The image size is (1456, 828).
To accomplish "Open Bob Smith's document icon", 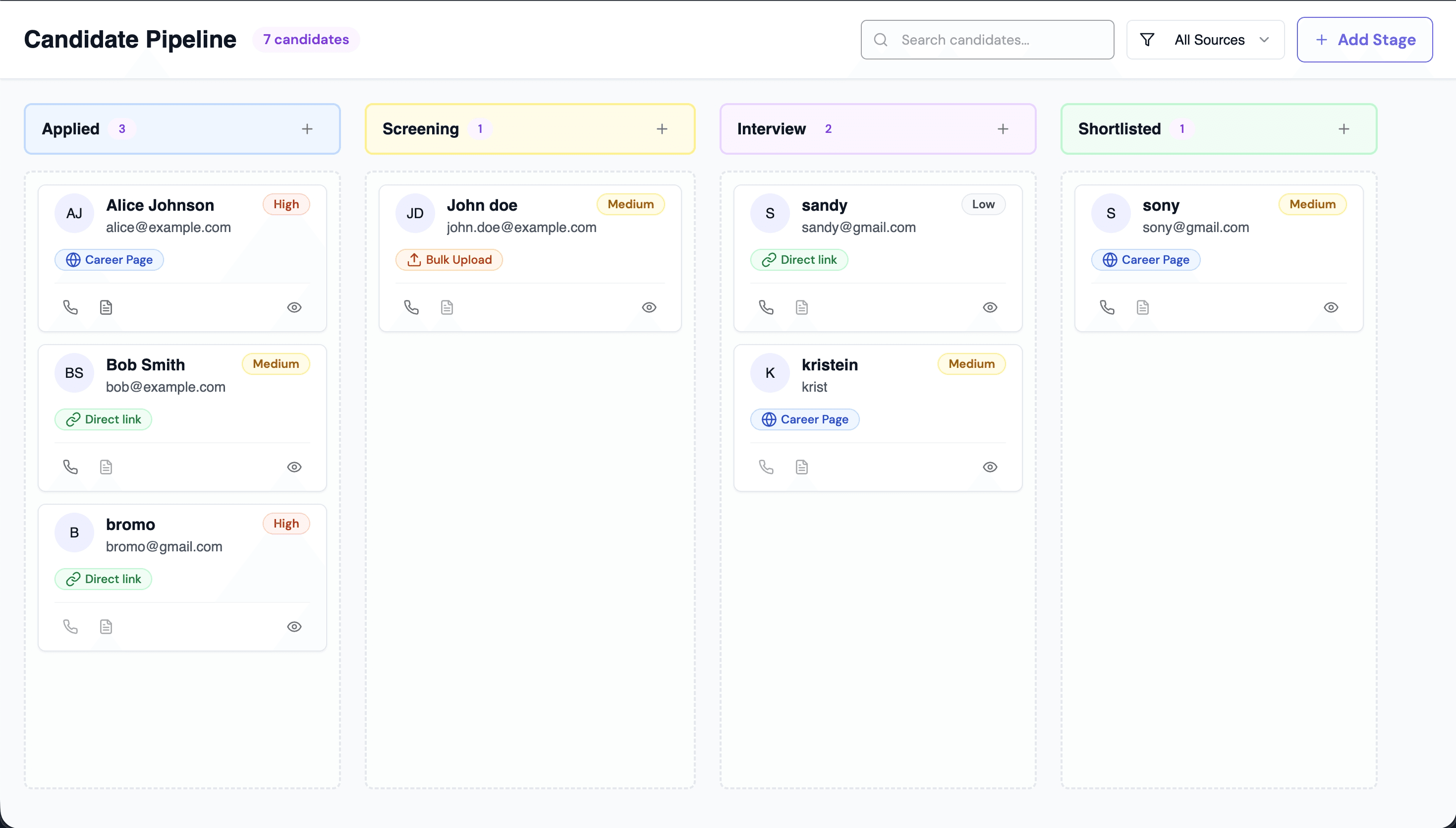I will pyautogui.click(x=106, y=467).
